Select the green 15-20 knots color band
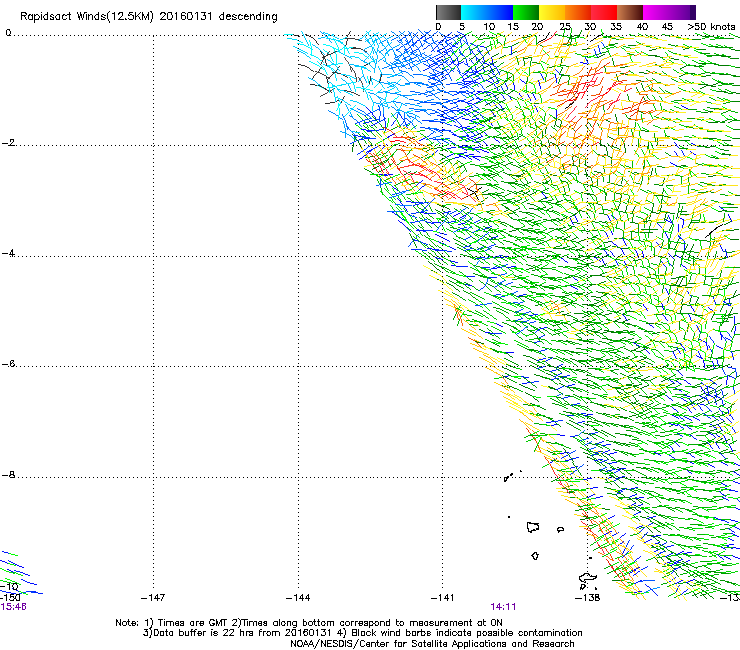740x650 pixels. coord(526,12)
